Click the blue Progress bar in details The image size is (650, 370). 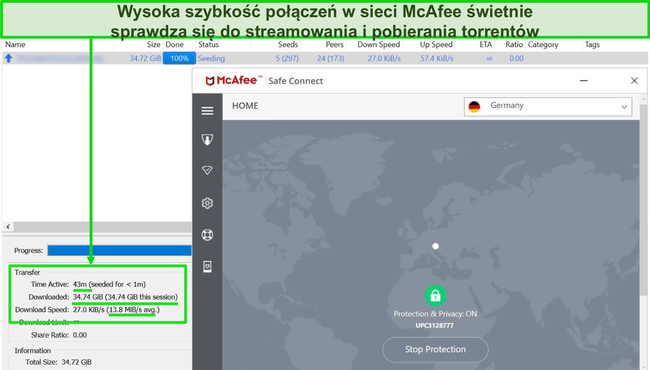119,250
